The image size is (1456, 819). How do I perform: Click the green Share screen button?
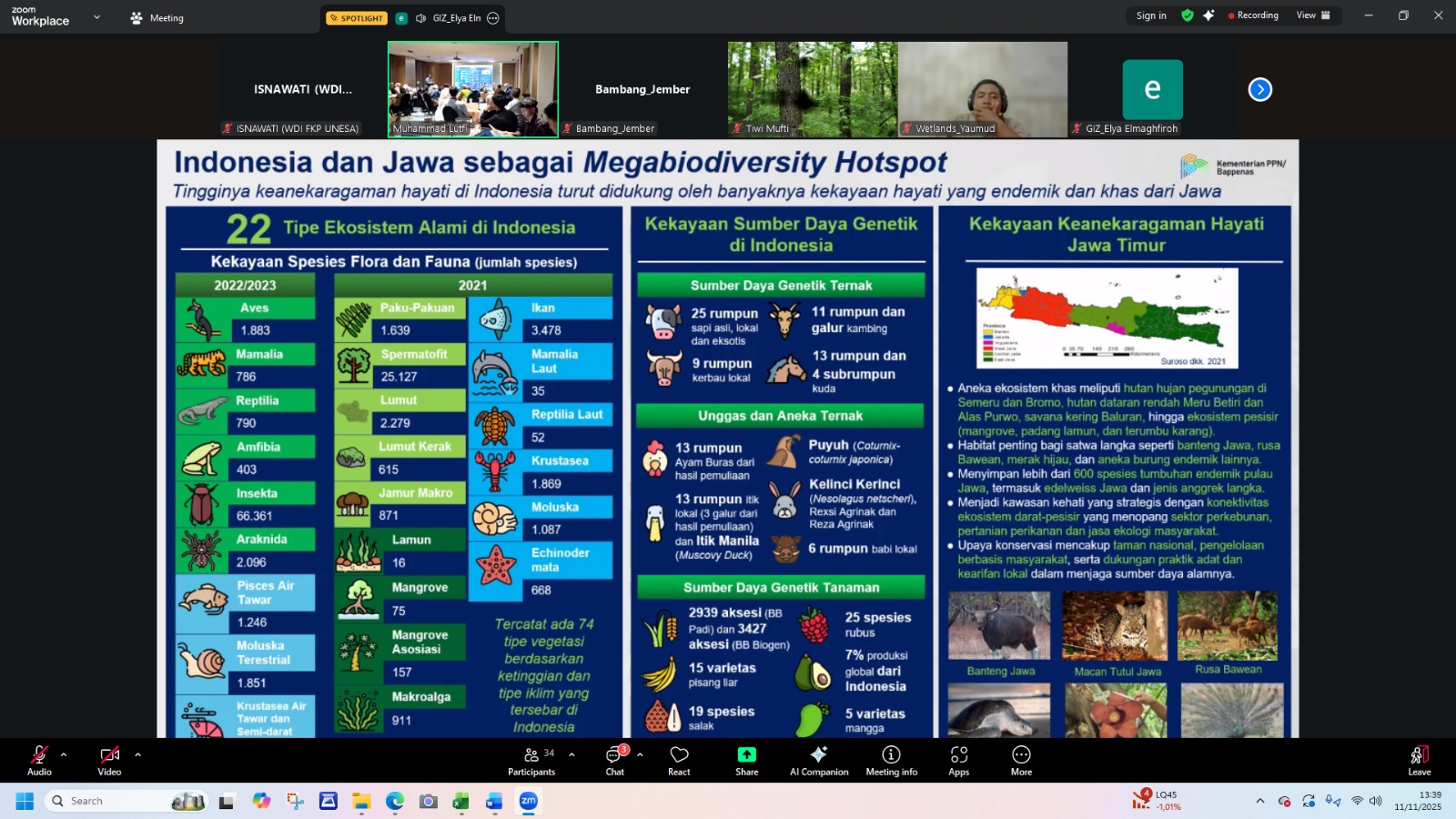click(746, 760)
